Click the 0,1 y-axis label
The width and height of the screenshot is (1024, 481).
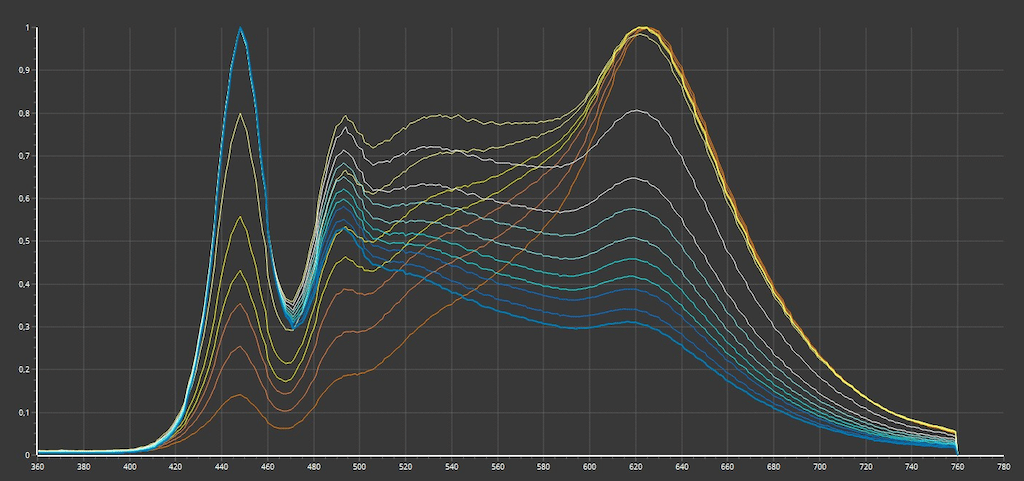tap(24, 412)
